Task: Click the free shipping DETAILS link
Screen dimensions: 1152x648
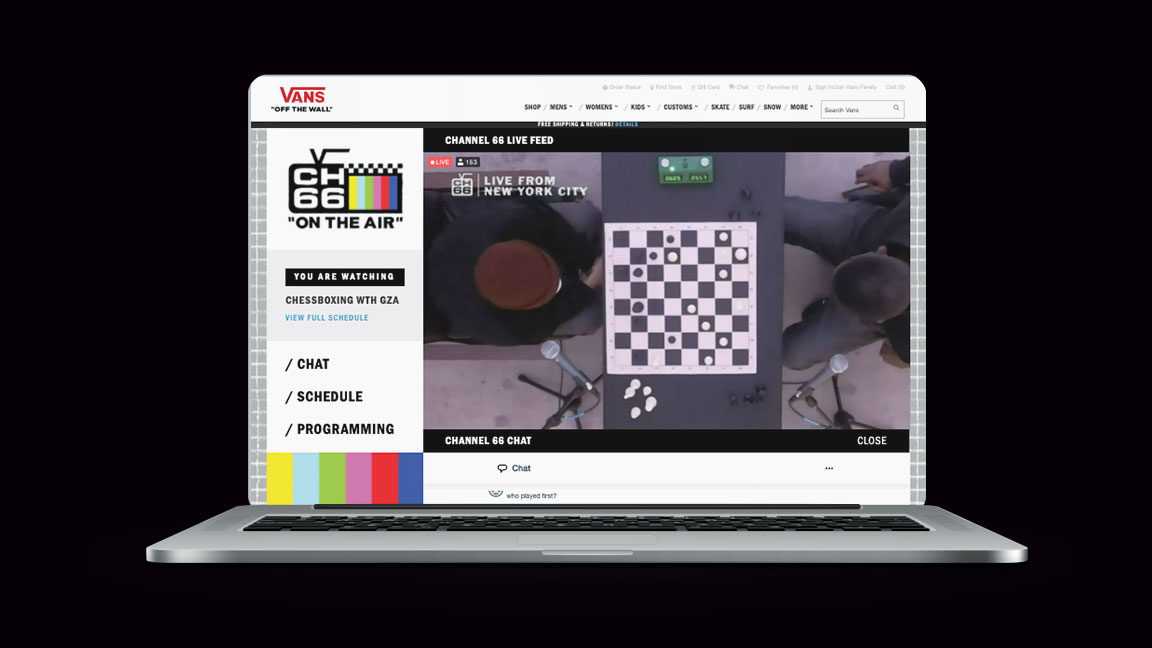Action: click(x=626, y=124)
